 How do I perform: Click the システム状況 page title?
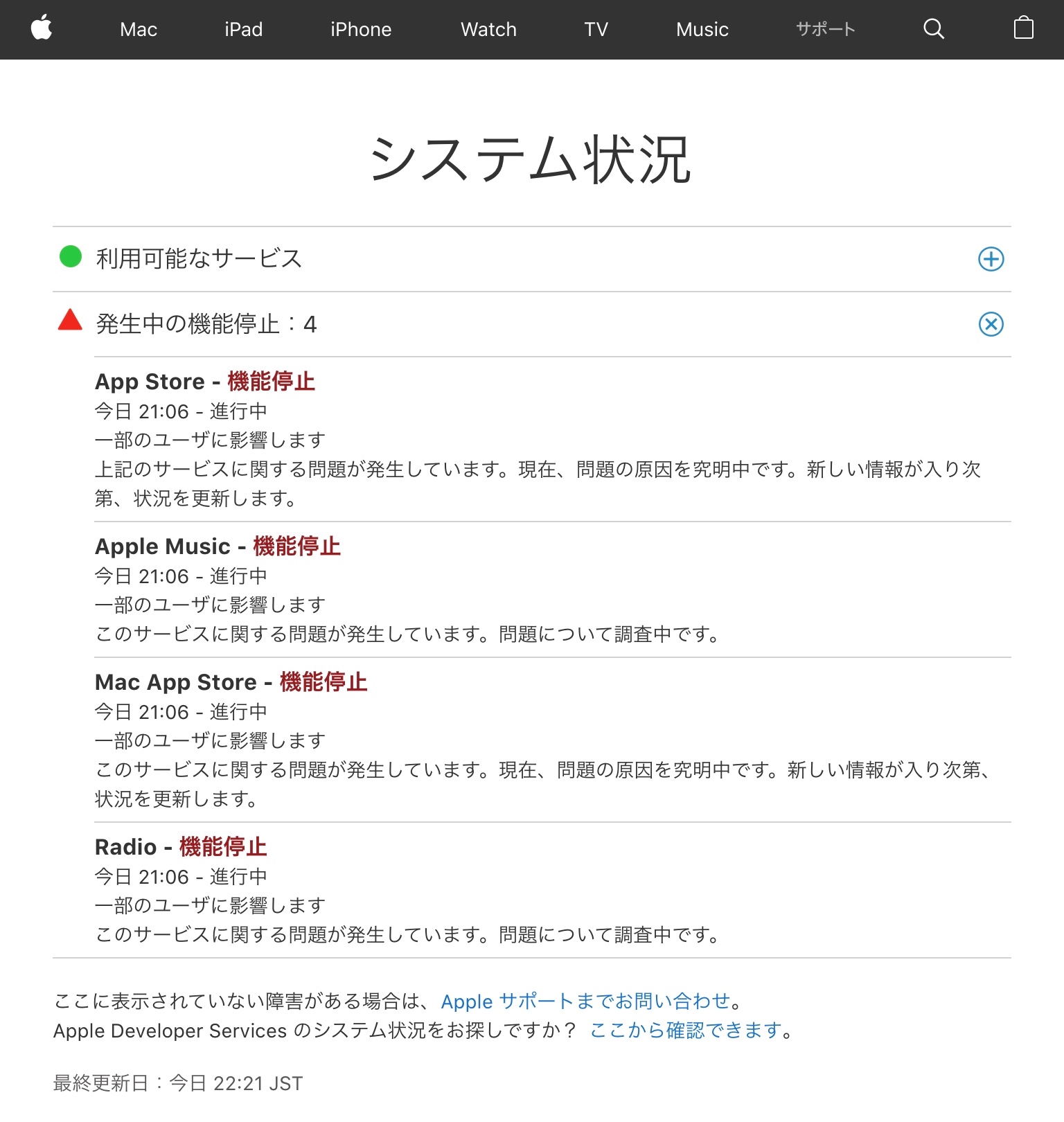pos(531,159)
